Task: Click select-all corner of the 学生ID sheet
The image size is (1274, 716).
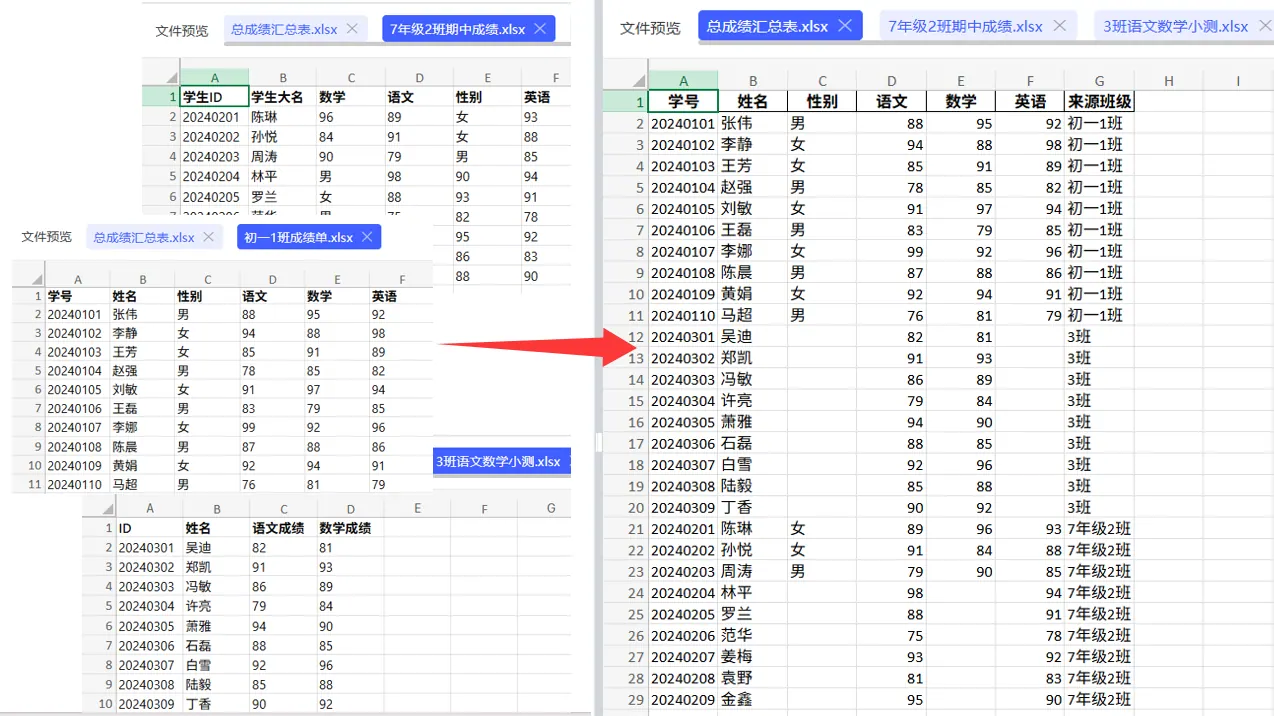Action: click(161, 77)
